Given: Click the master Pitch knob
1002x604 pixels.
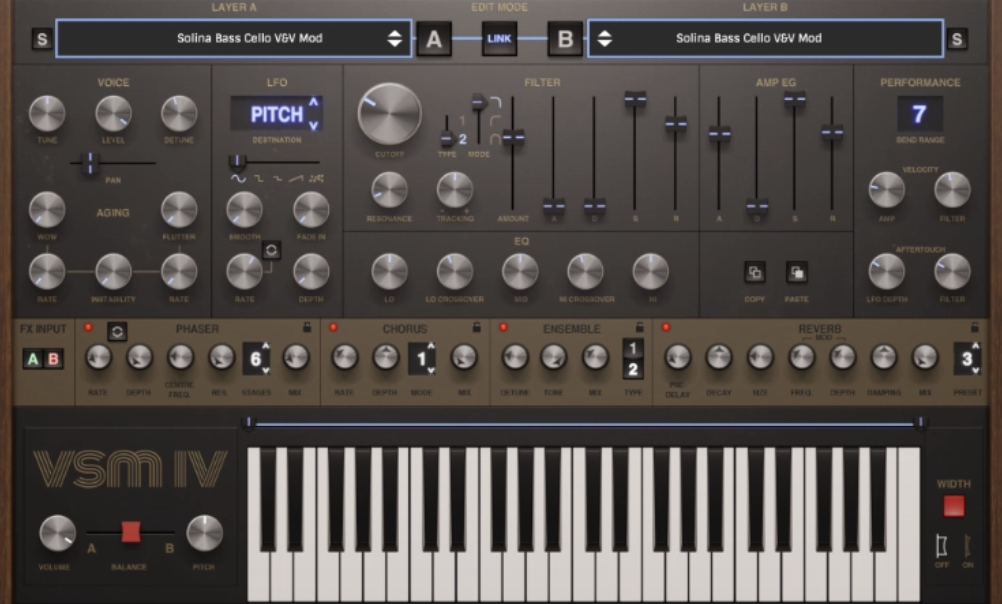Looking at the screenshot, I should tap(204, 534).
